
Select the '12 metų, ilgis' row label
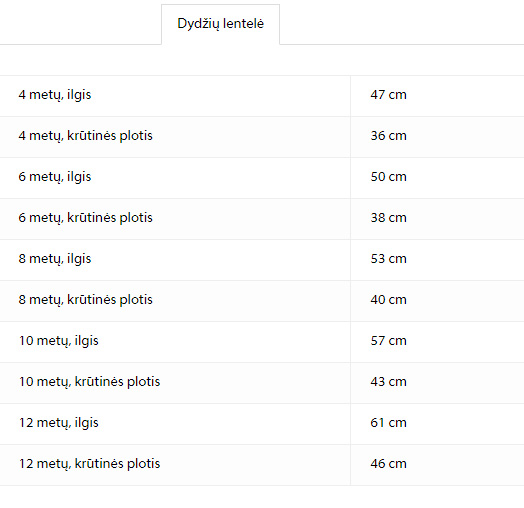(59, 423)
